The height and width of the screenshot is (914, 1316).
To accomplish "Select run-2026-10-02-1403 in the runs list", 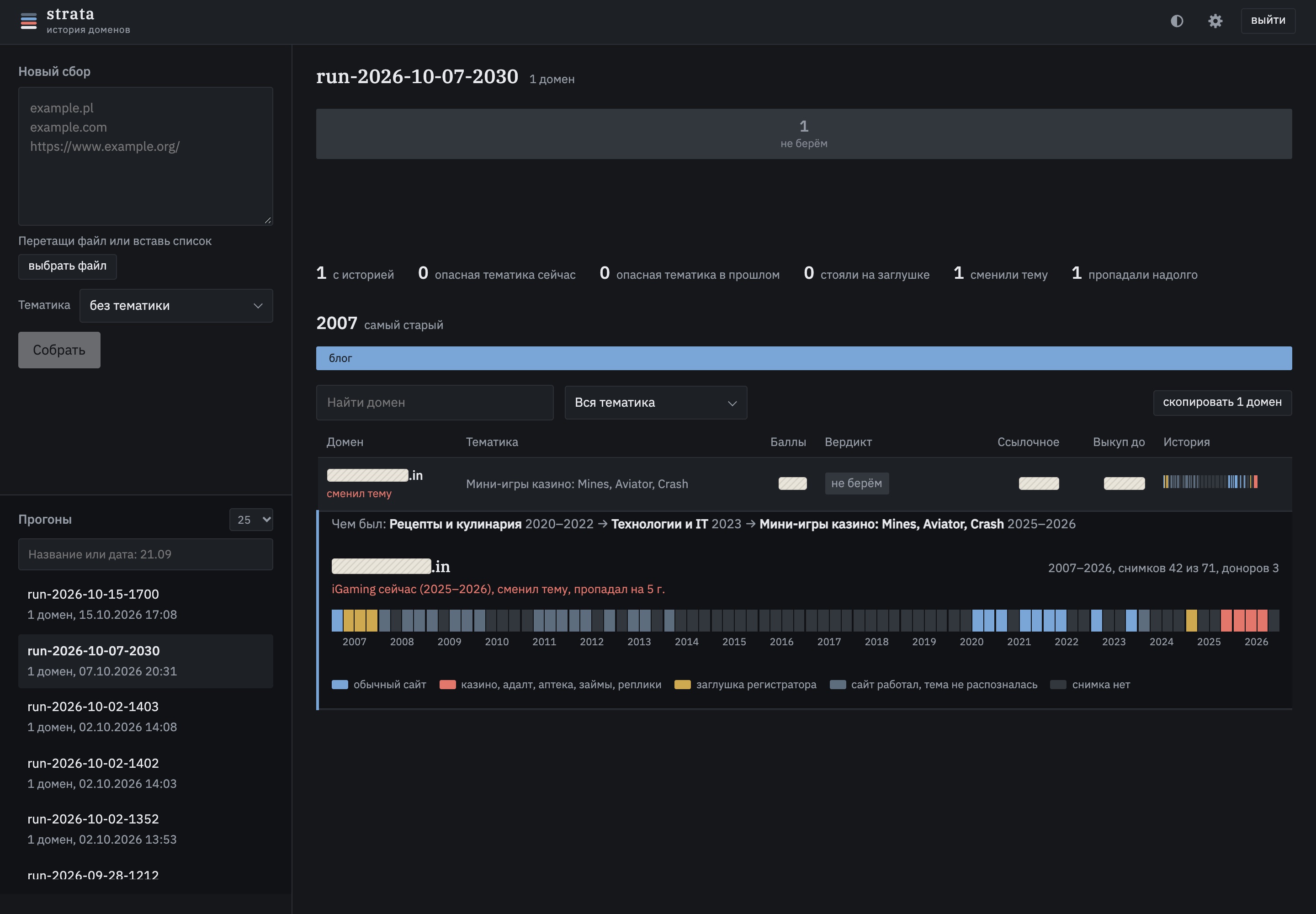I will tap(145, 717).
